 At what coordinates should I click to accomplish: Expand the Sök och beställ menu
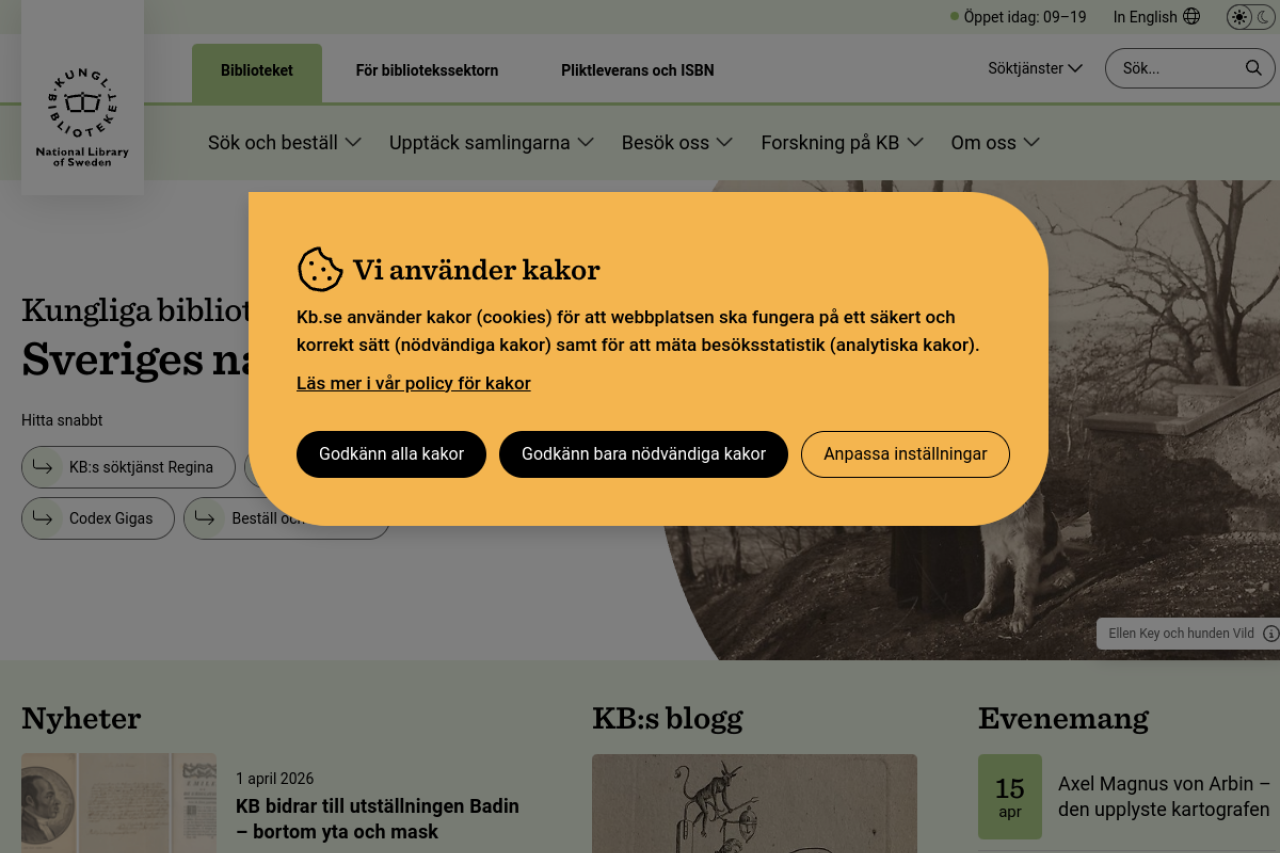point(284,142)
